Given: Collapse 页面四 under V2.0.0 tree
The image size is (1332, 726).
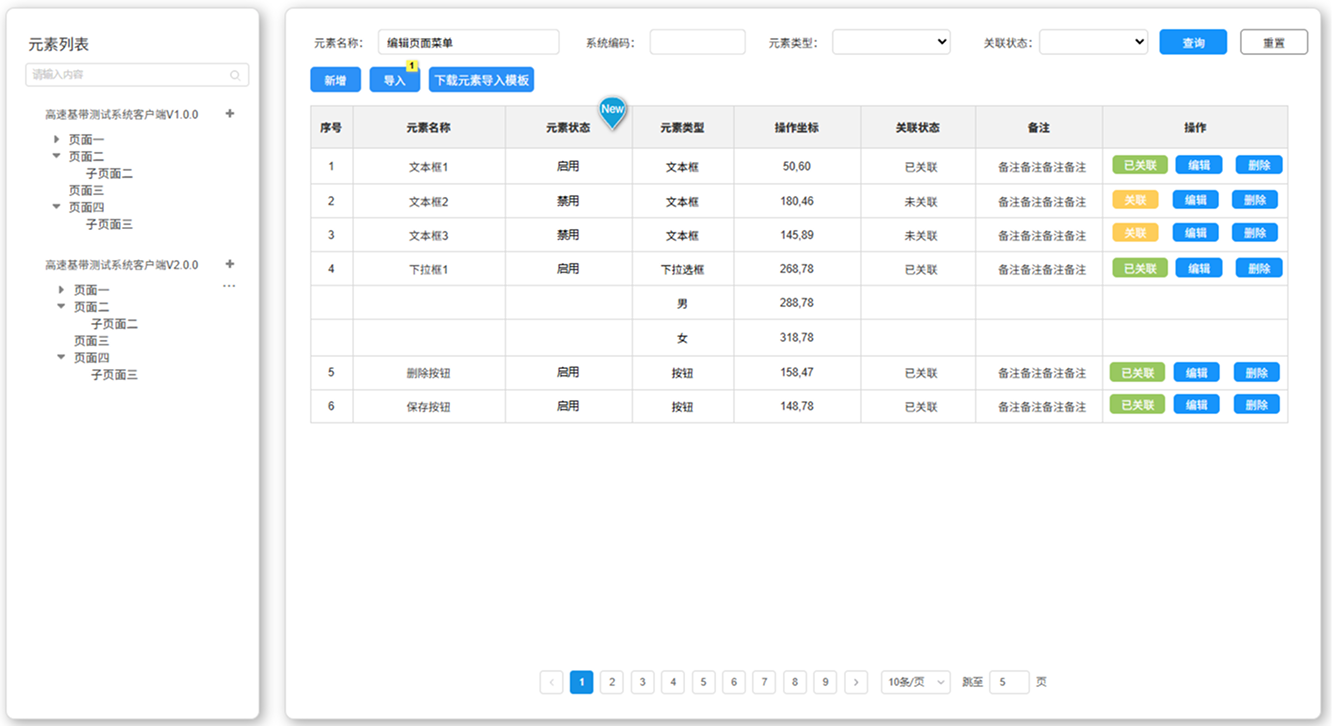Looking at the screenshot, I should click(x=62, y=357).
